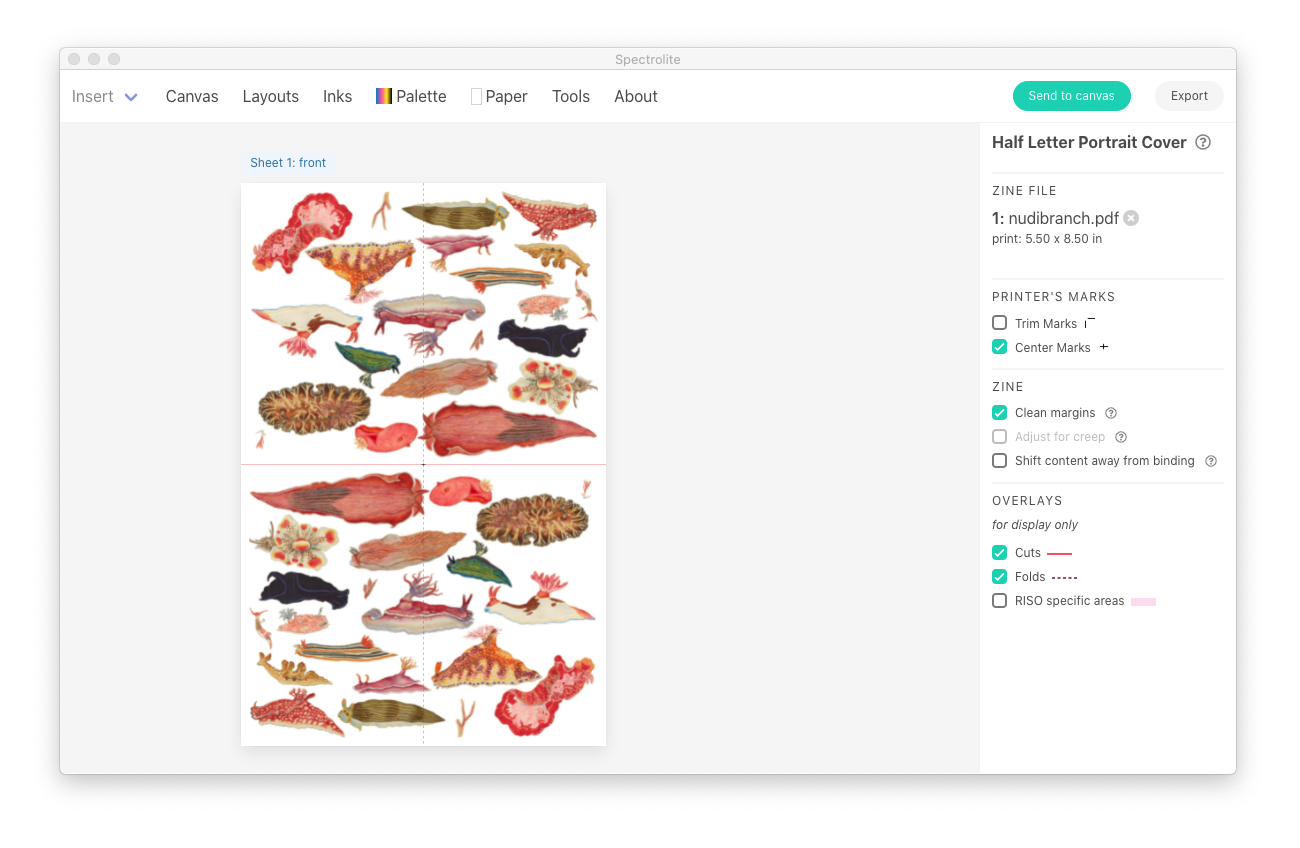The width and height of the screenshot is (1300, 848).
Task: Open the Tools menu
Action: click(570, 96)
